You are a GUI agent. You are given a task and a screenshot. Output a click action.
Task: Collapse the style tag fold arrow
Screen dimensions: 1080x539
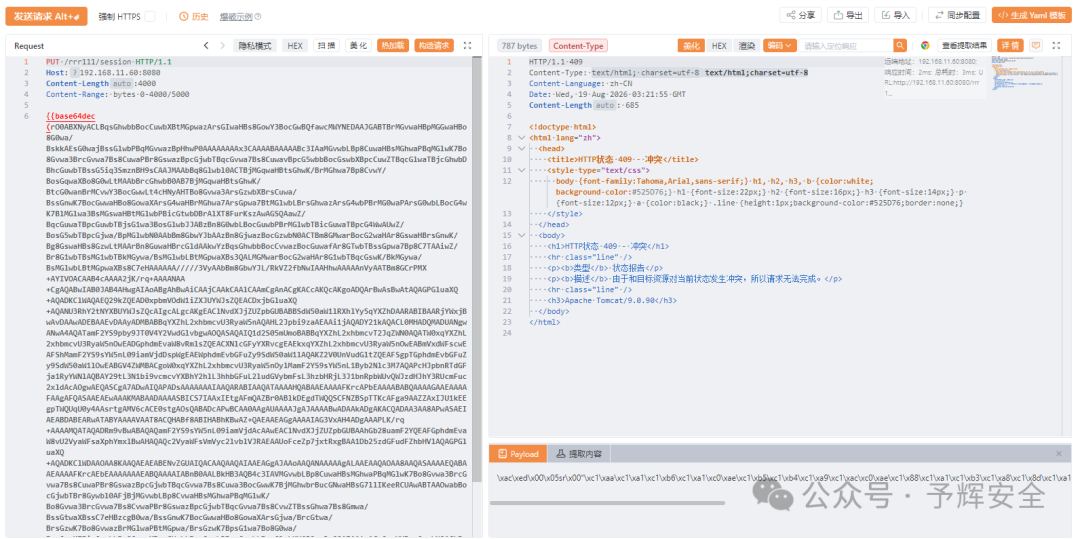[x=521, y=170]
